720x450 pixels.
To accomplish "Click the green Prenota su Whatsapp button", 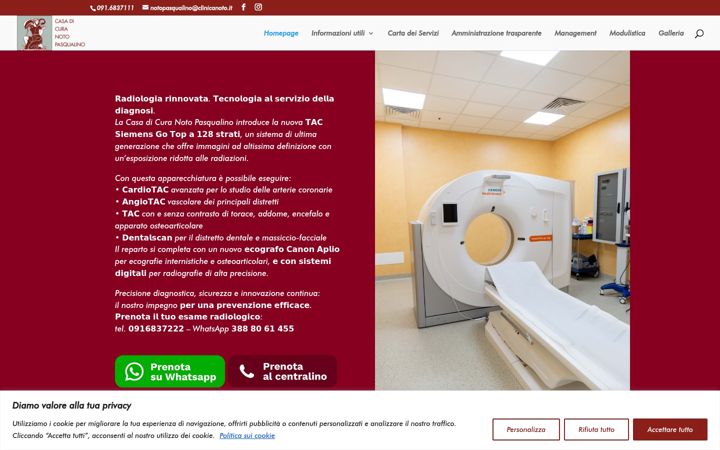I will (170, 371).
